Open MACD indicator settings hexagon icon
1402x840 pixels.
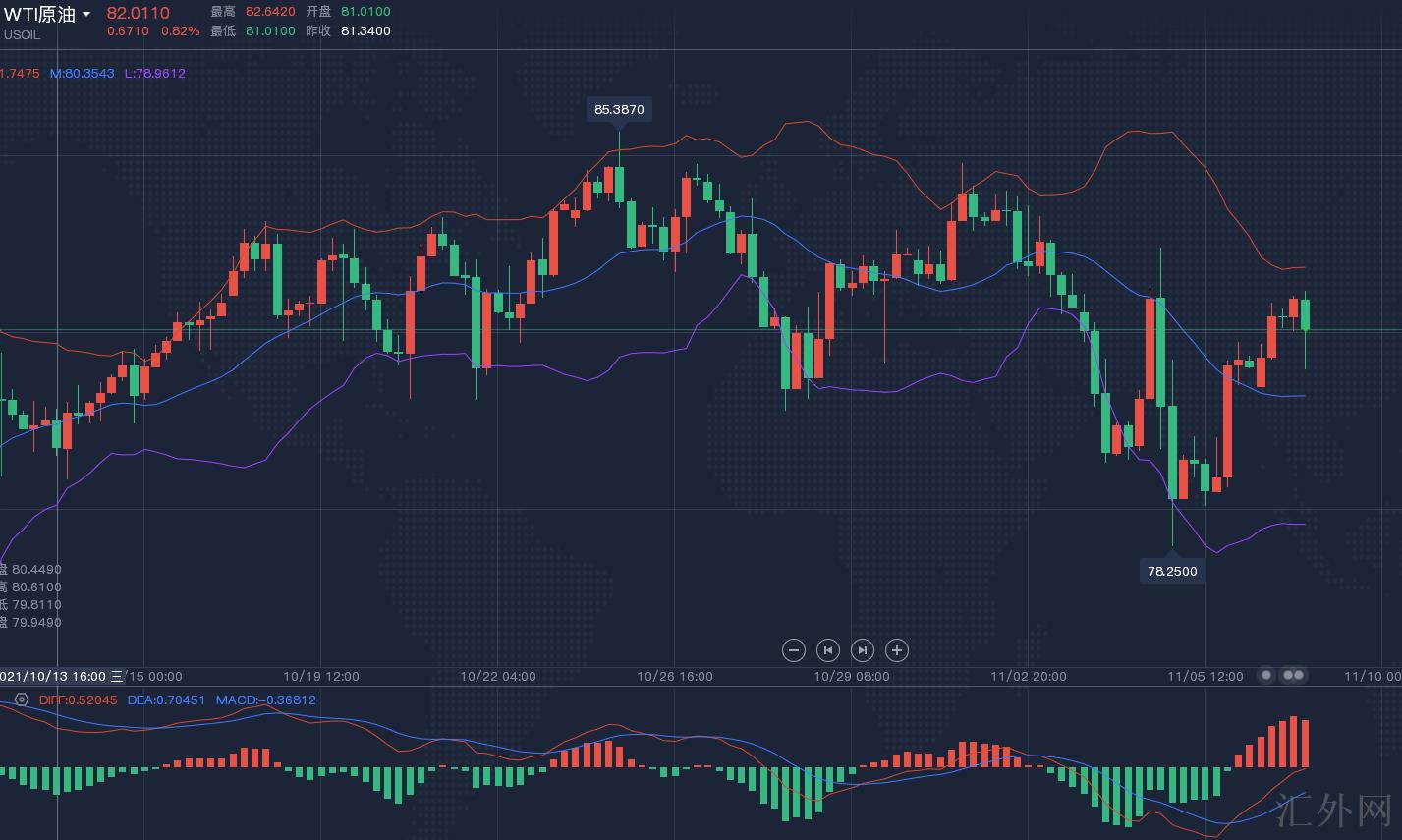tap(22, 700)
